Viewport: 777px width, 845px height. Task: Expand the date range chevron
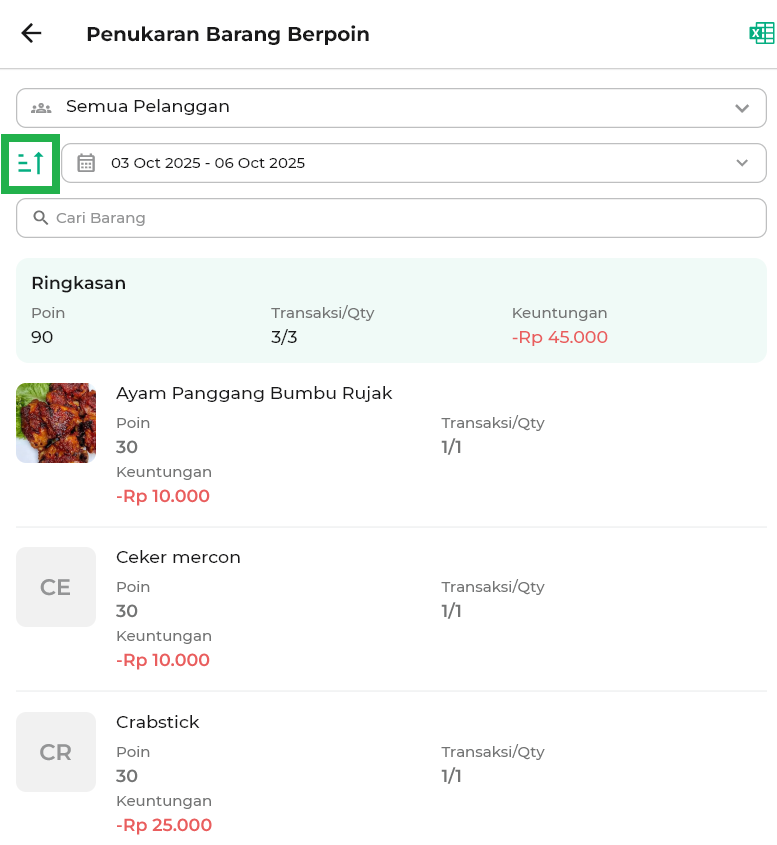[741, 163]
